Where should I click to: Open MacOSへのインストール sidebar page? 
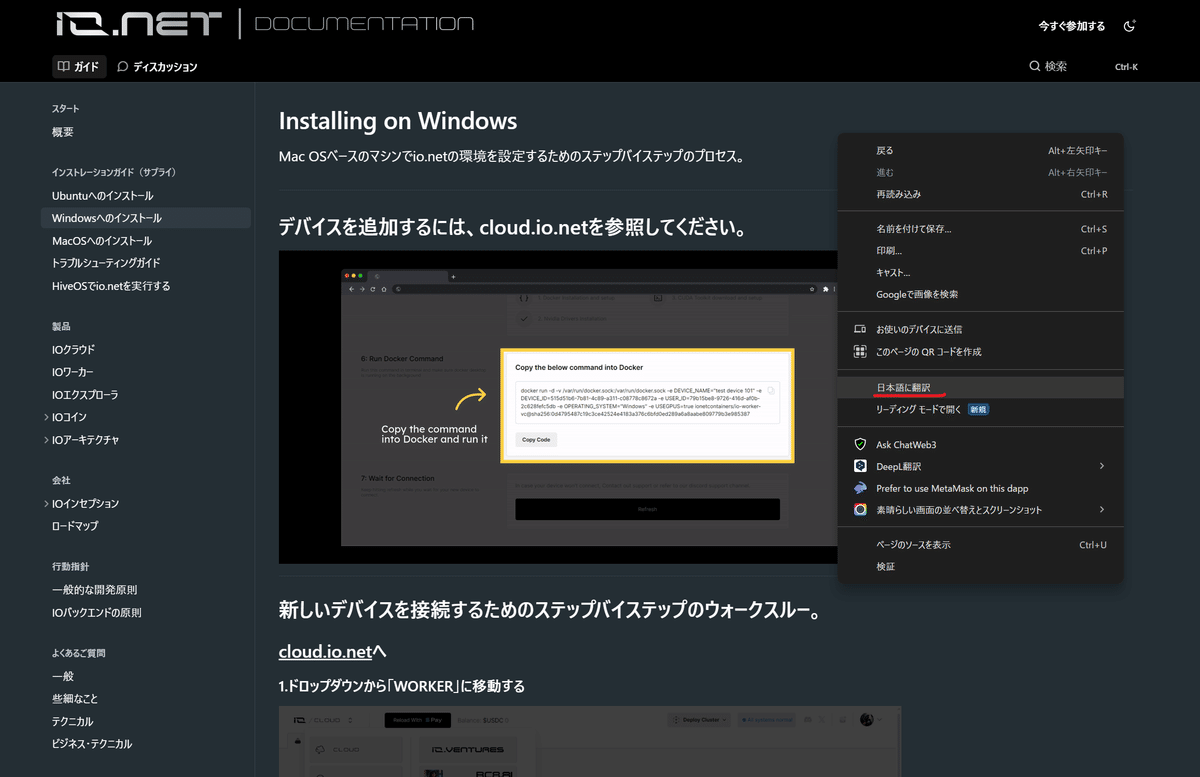click(102, 241)
